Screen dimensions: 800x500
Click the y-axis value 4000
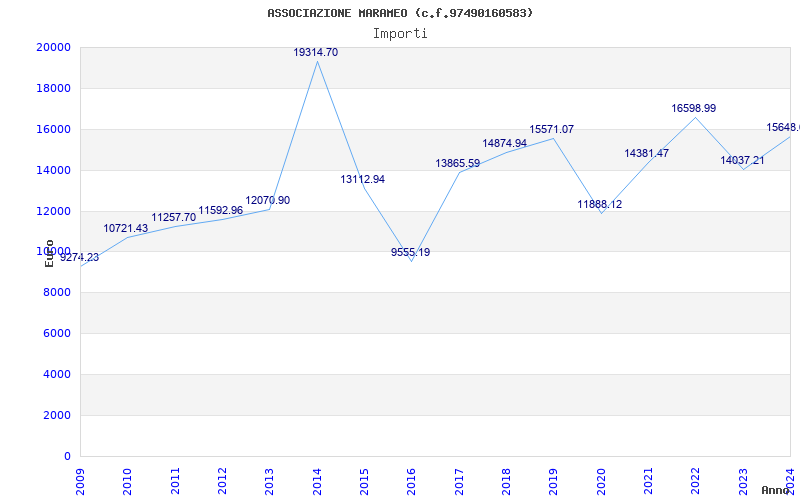point(57,374)
